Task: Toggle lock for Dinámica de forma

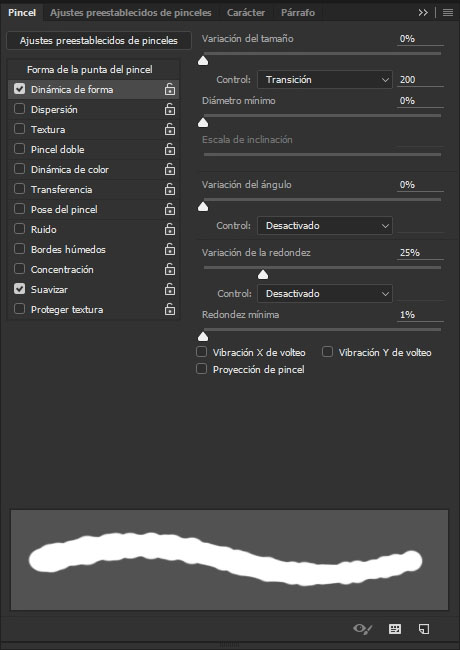Action: pos(169,89)
